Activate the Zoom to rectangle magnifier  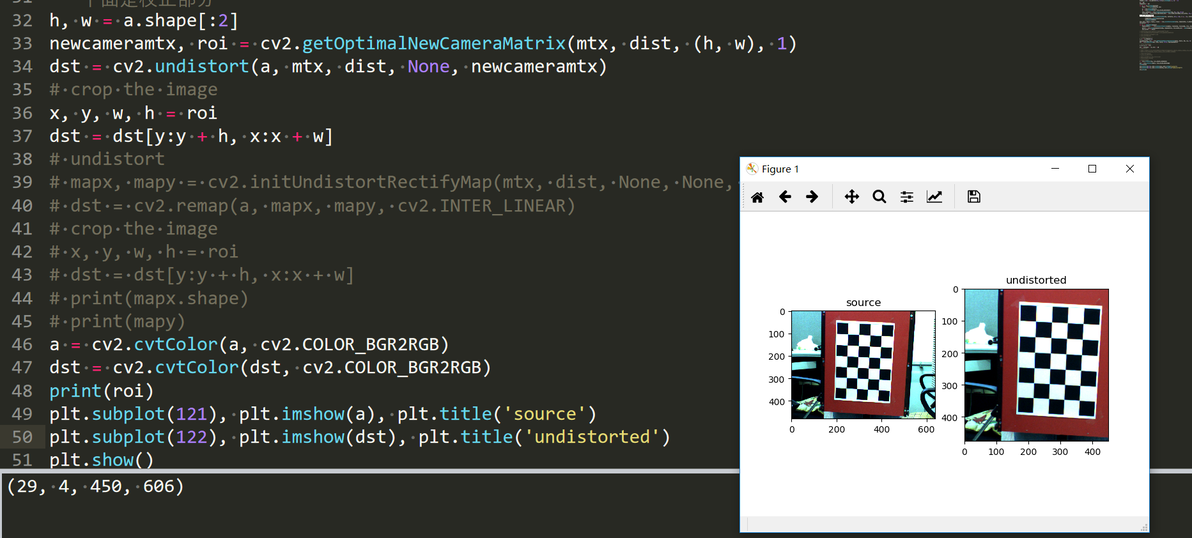[880, 197]
